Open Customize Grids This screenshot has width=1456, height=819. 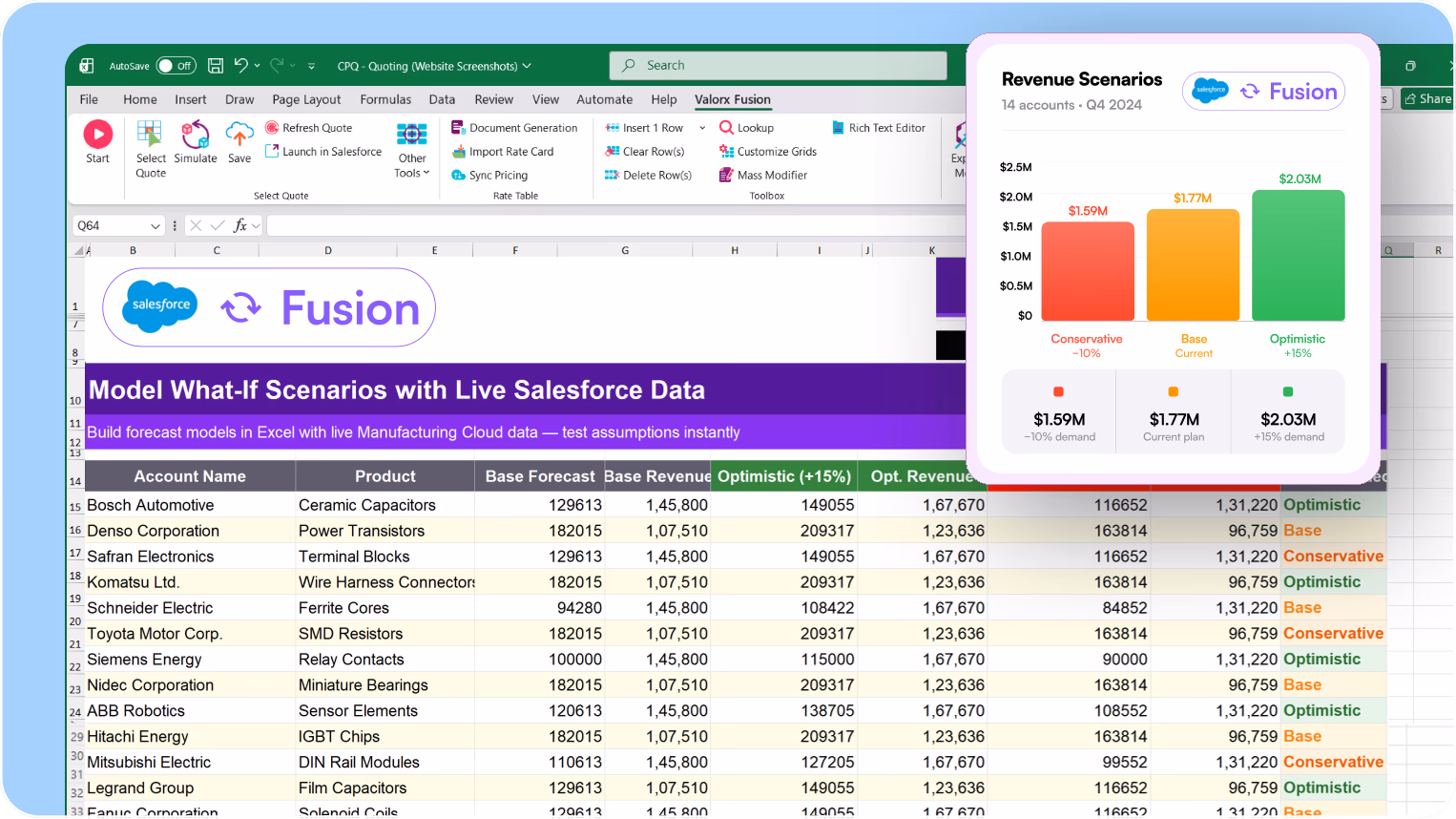click(768, 152)
